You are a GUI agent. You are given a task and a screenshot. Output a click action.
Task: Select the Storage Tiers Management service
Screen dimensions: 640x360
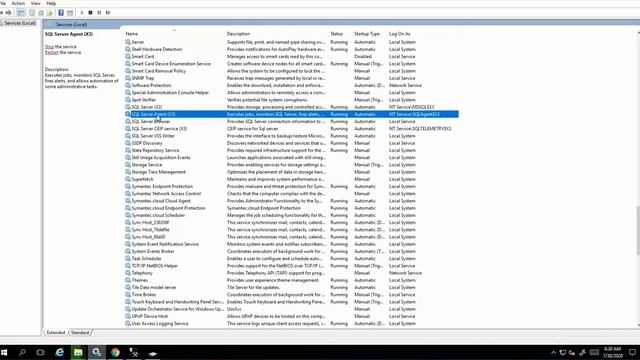[292, 172]
